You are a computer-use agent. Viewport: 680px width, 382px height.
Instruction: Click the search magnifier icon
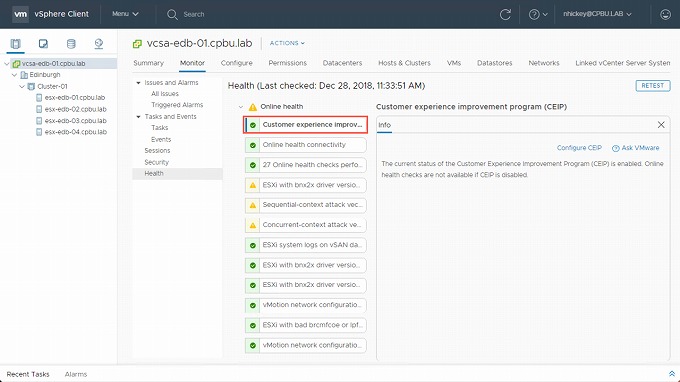tap(172, 14)
